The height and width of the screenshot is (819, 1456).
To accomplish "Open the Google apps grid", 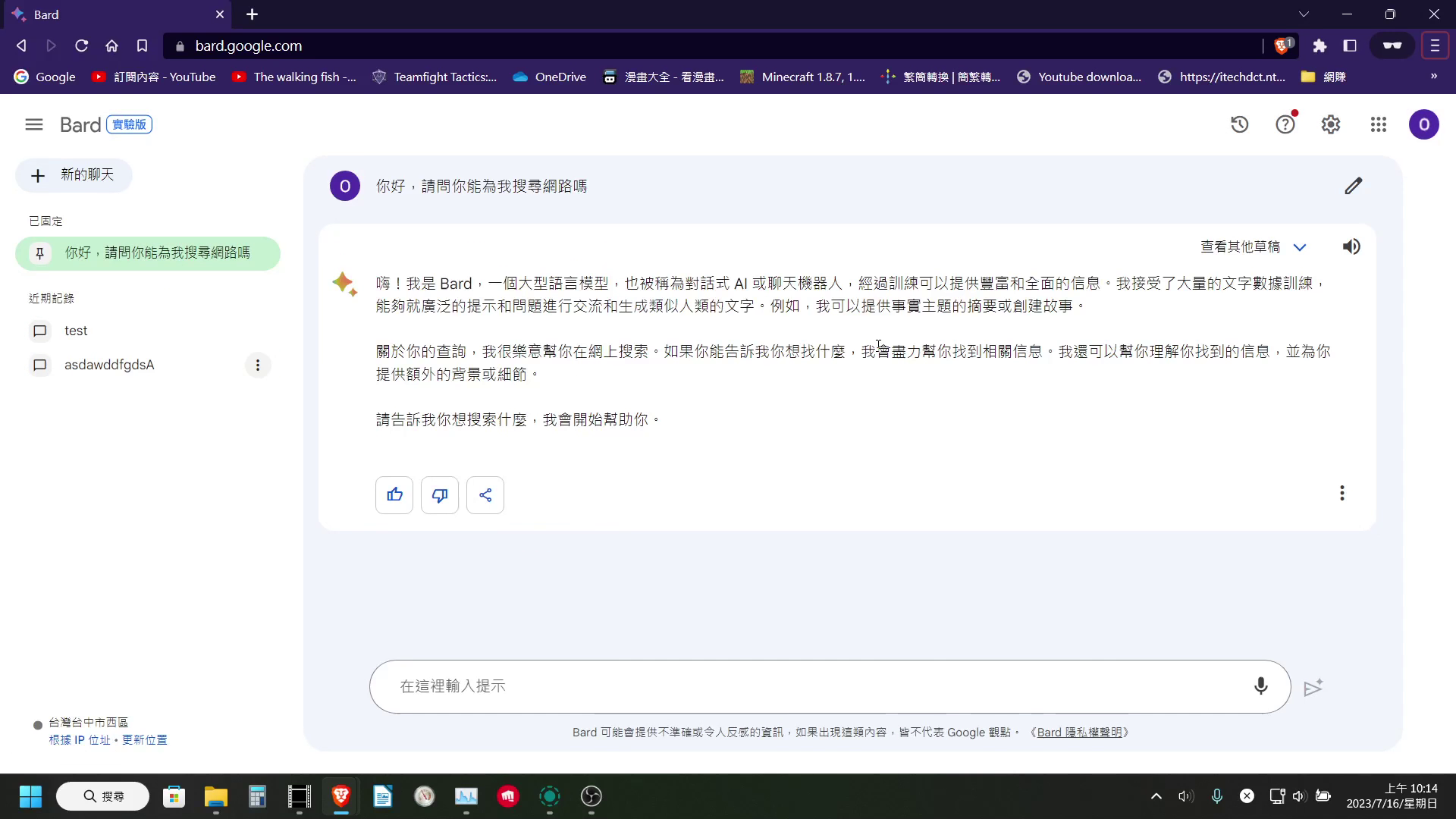I will coord(1379,124).
